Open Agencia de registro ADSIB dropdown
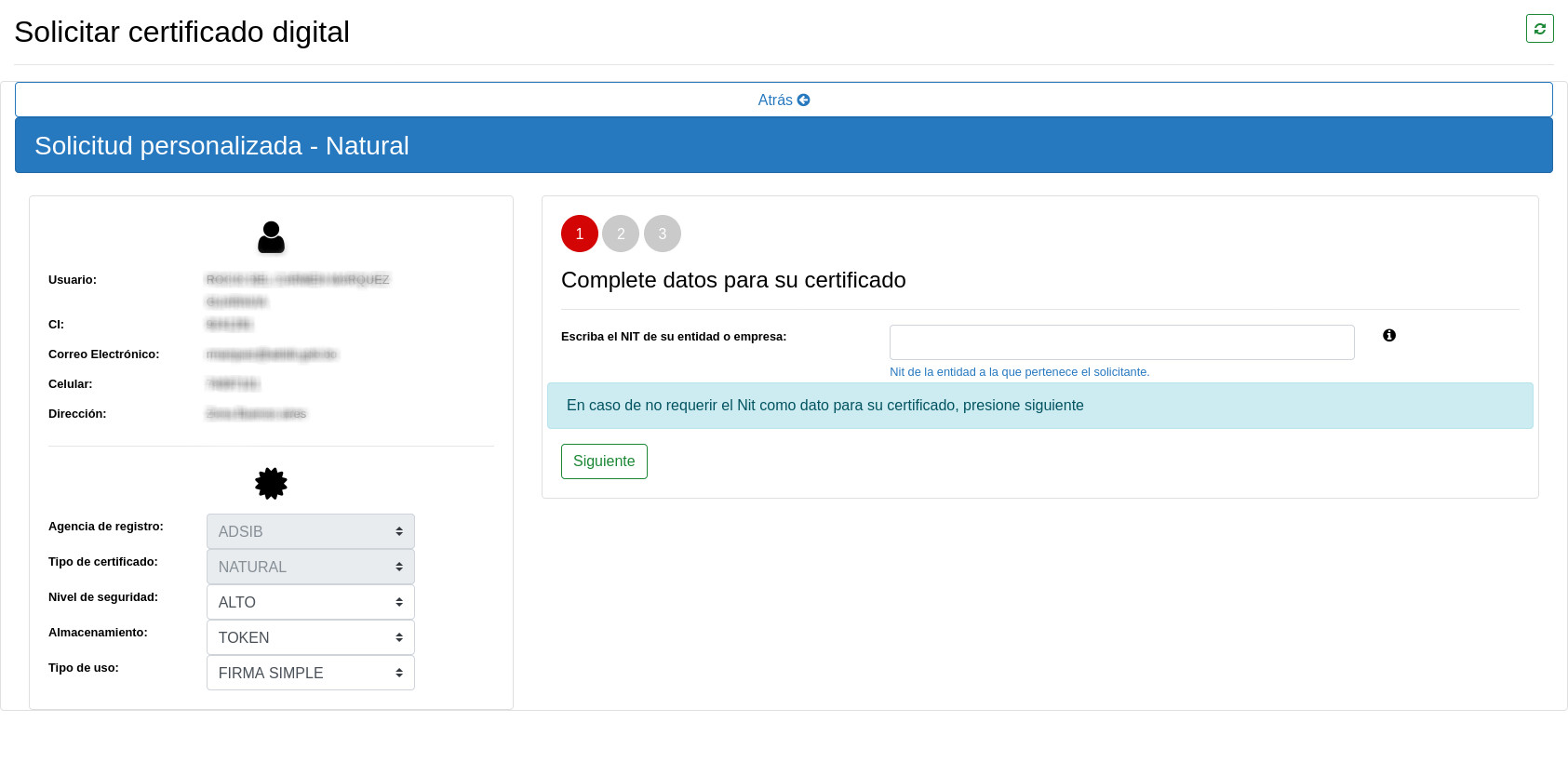This screenshot has height=762, width=1568. (310, 531)
